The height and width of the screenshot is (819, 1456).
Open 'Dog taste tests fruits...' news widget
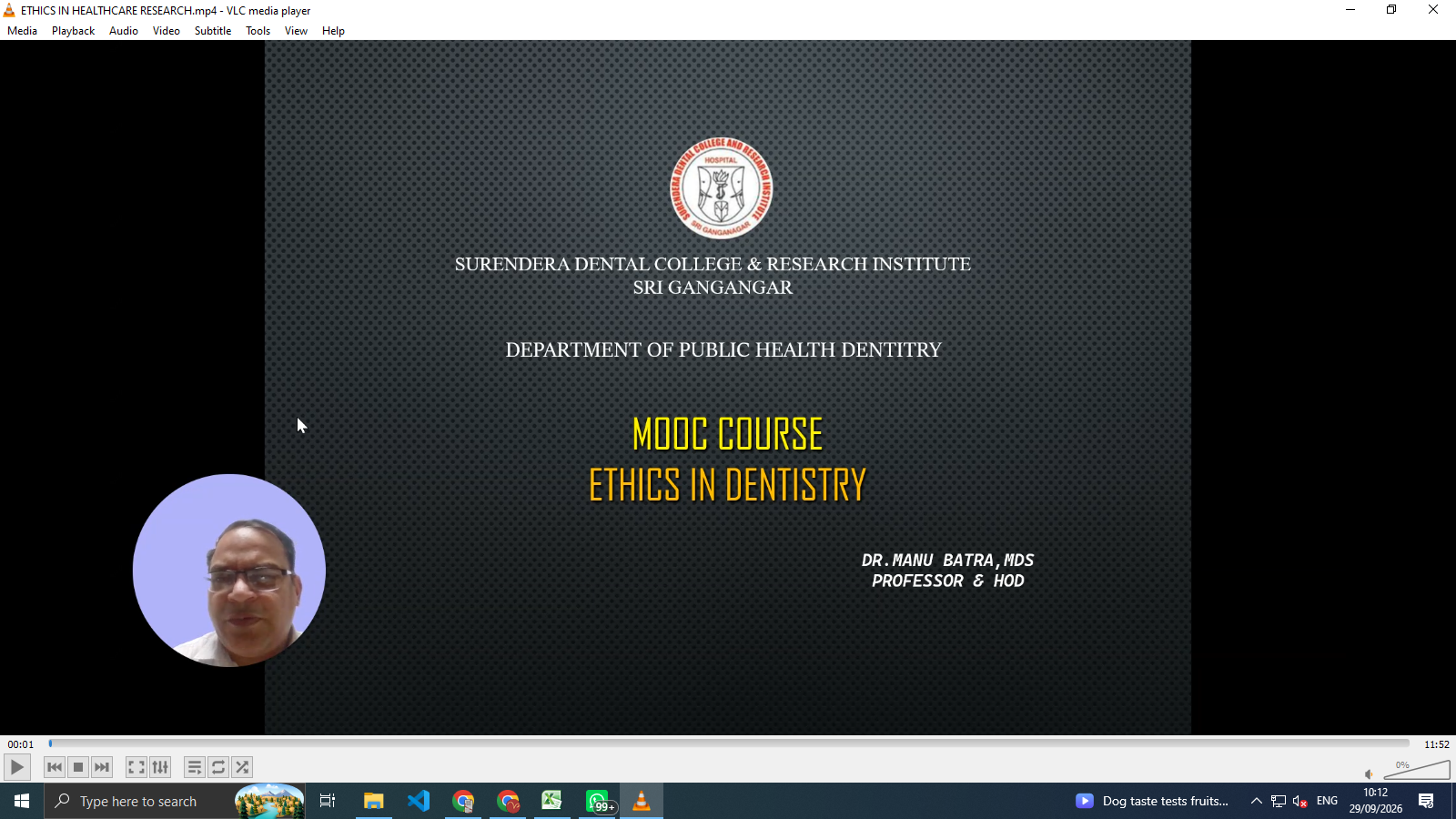[x=1152, y=801]
